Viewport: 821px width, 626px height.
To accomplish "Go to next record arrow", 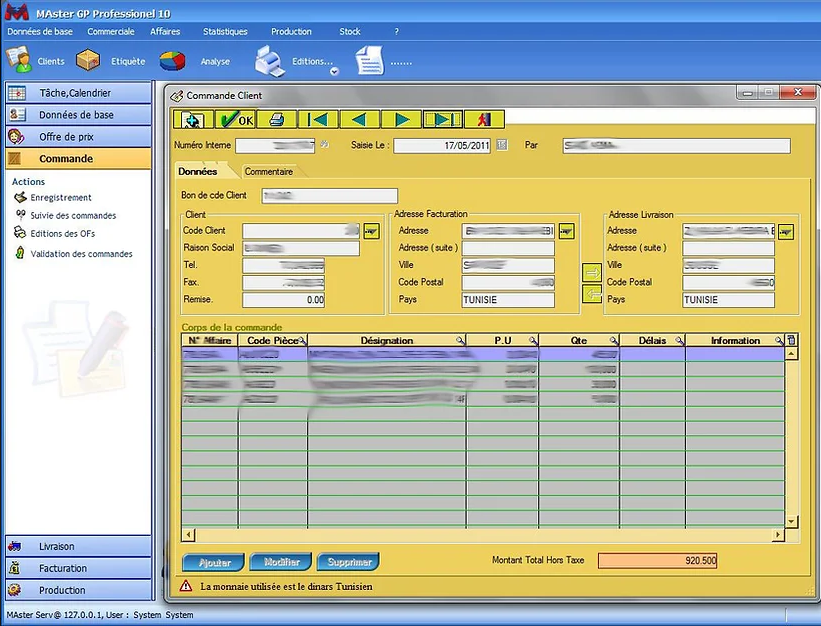I will [401, 120].
